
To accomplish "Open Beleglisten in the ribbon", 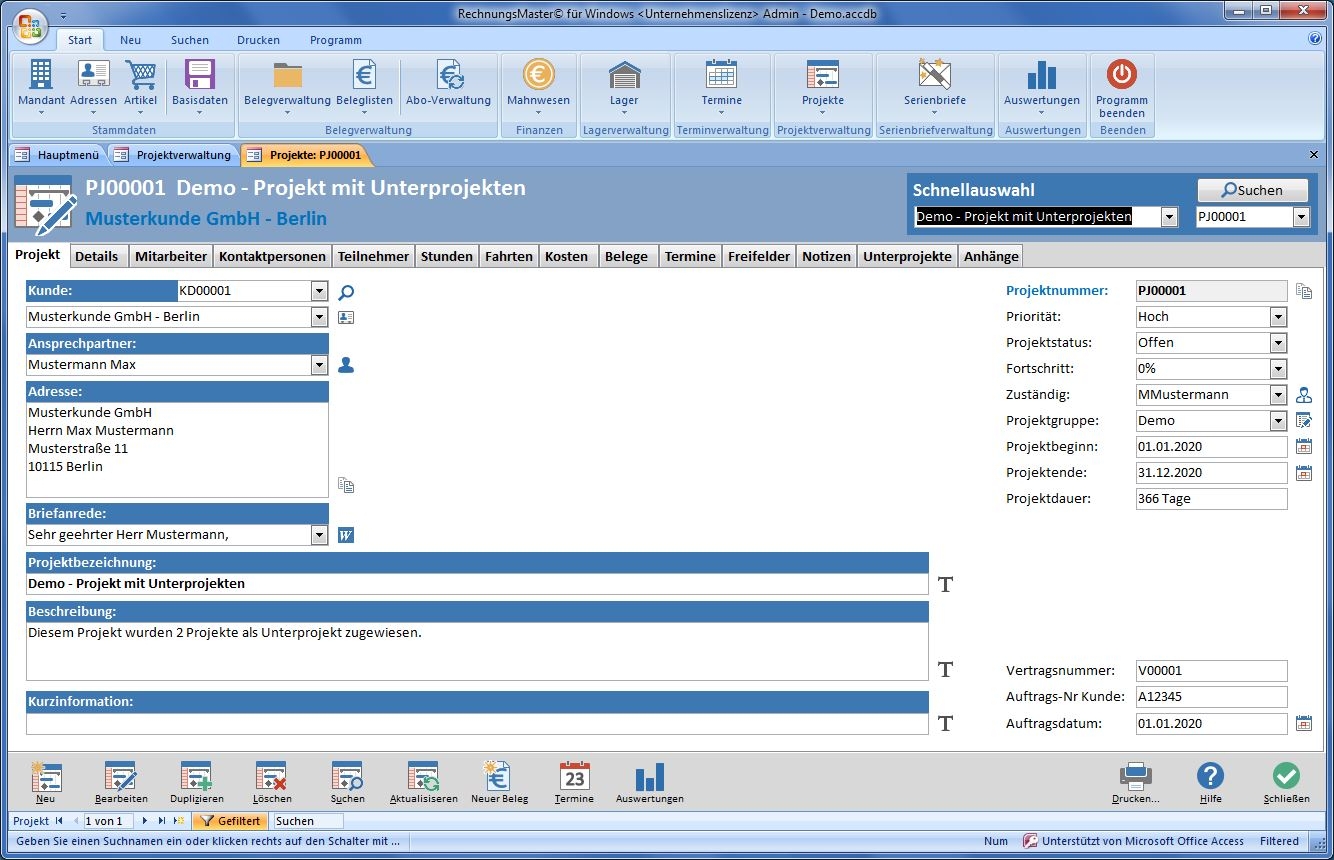I will pyautogui.click(x=364, y=87).
